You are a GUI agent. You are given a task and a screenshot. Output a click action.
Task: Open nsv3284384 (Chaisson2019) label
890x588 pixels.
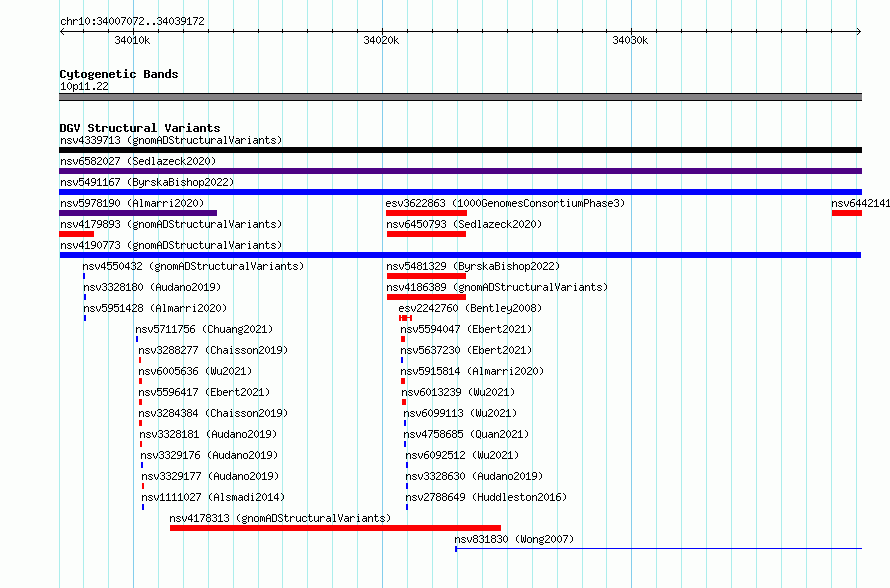pos(213,413)
